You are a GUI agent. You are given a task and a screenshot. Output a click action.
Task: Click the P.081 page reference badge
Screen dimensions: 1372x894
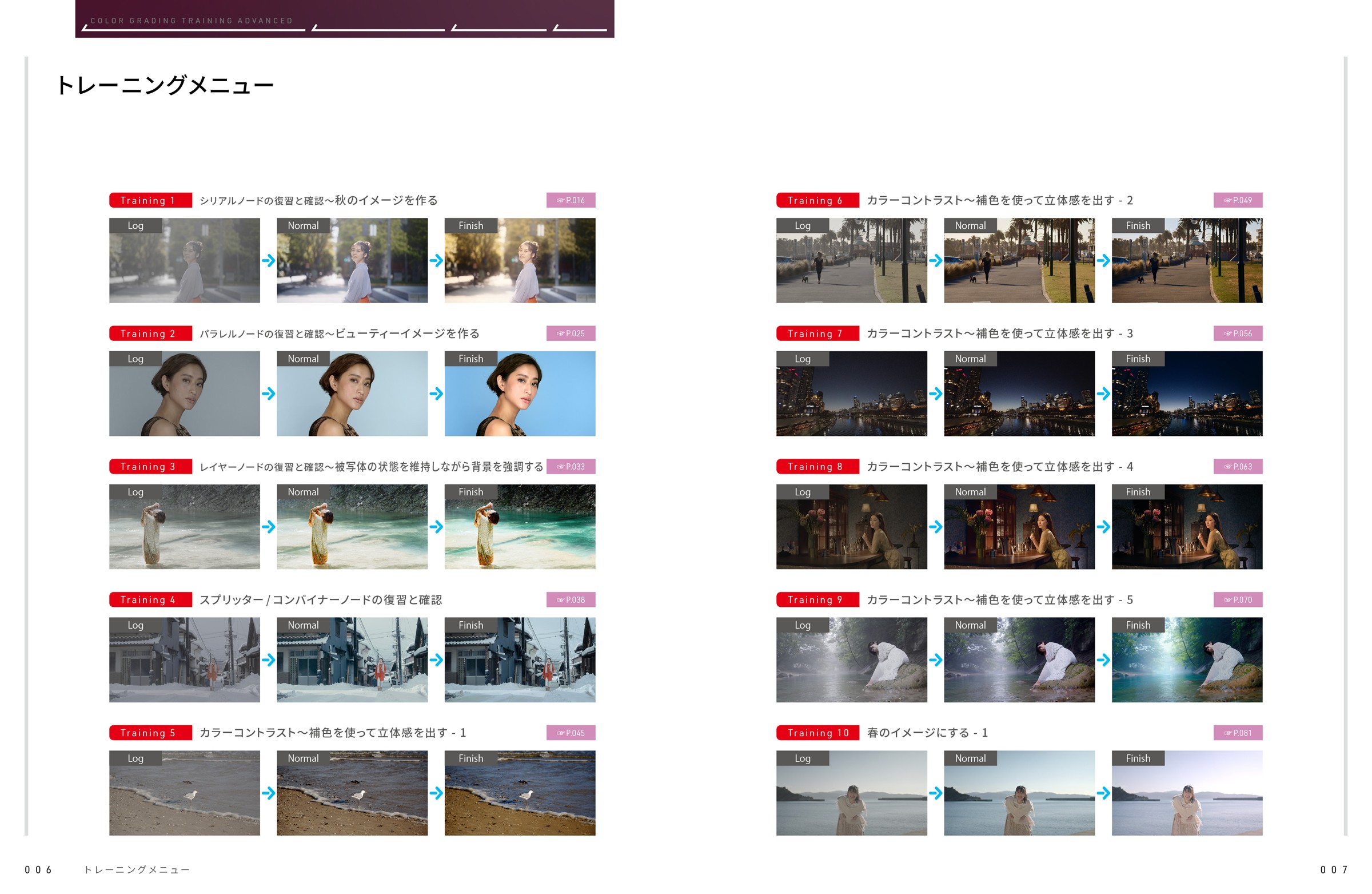click(1237, 733)
